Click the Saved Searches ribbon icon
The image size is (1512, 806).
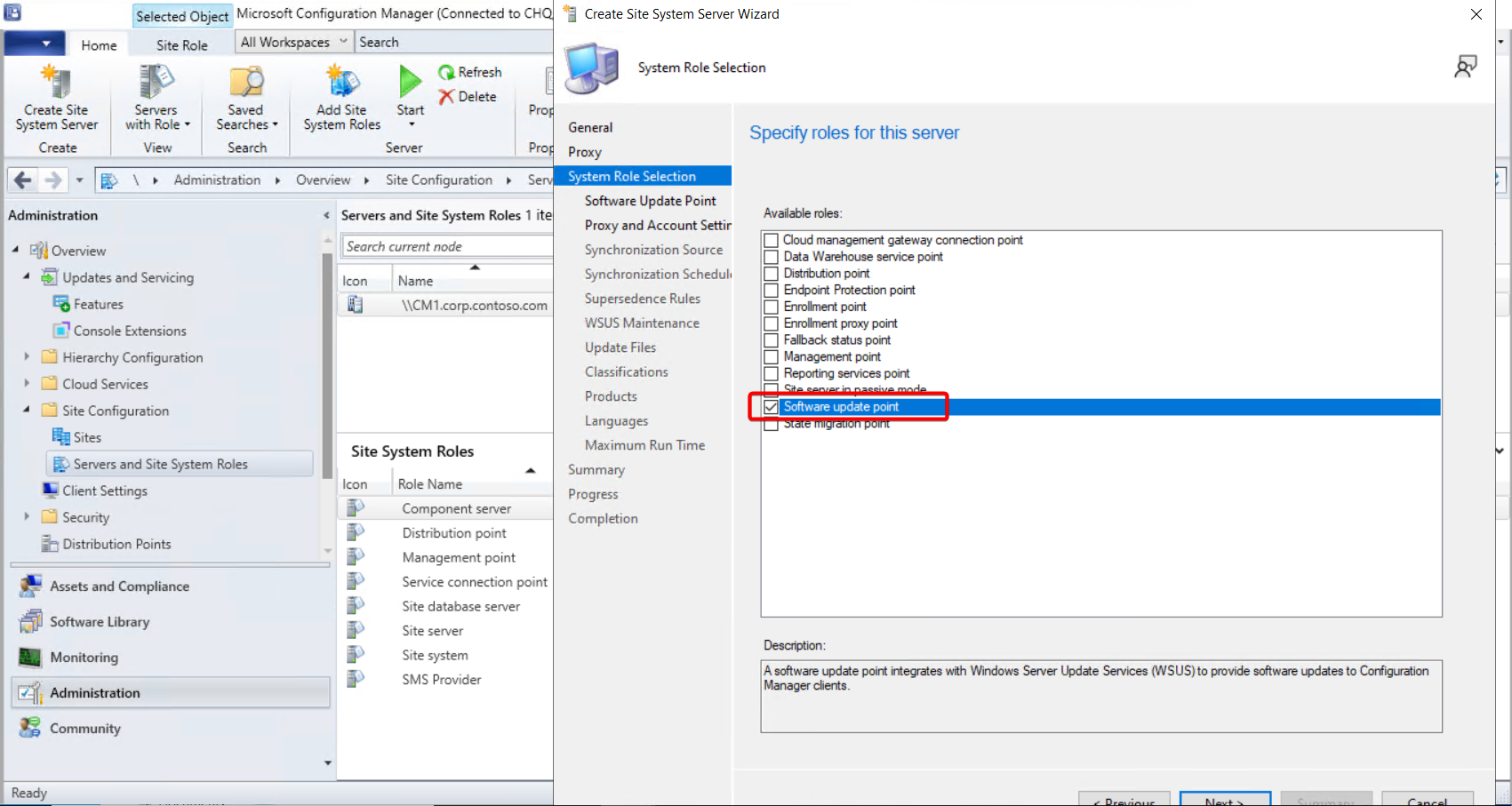tap(246, 82)
